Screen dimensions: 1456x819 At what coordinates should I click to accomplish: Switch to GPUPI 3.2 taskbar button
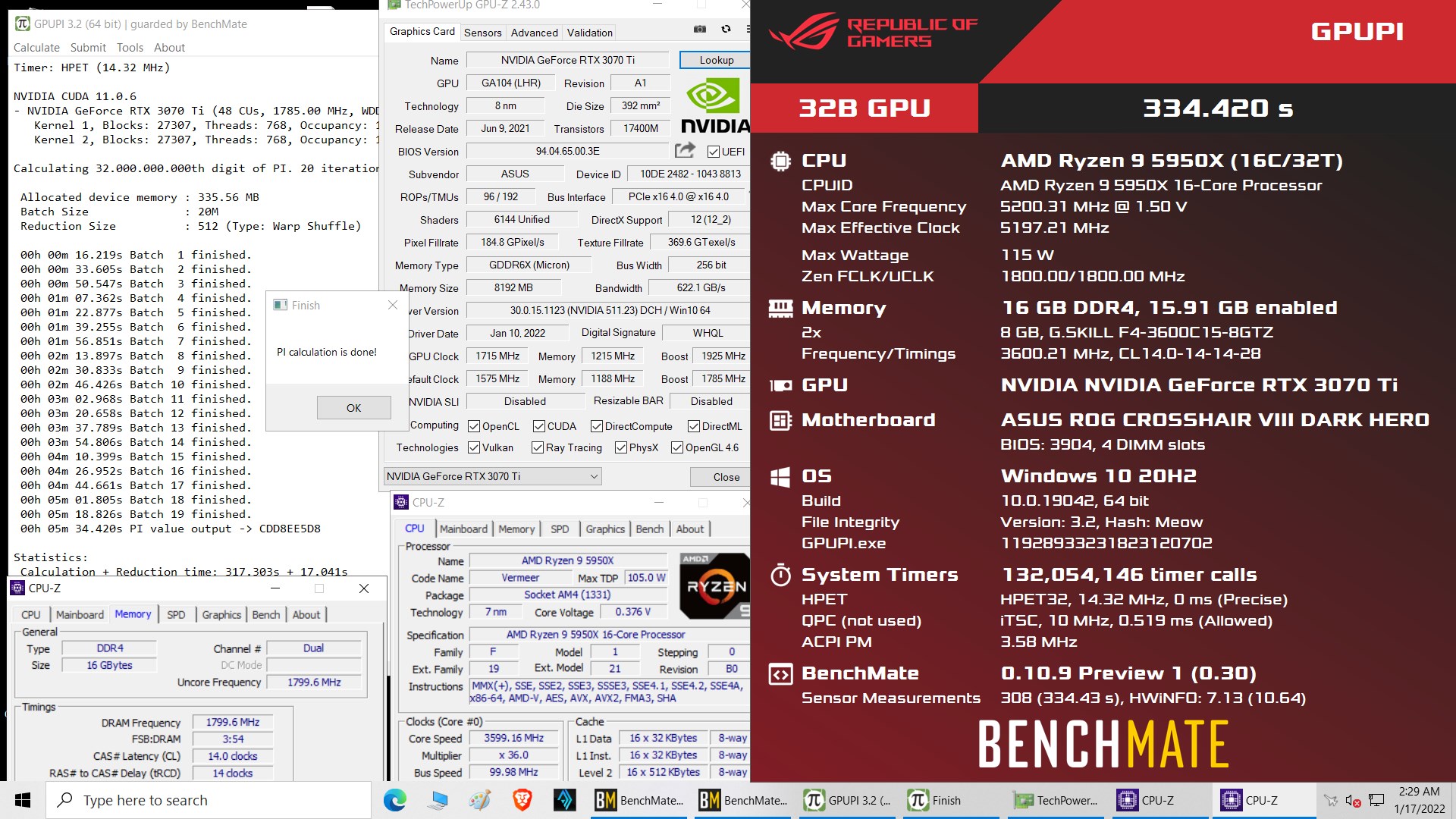click(847, 800)
